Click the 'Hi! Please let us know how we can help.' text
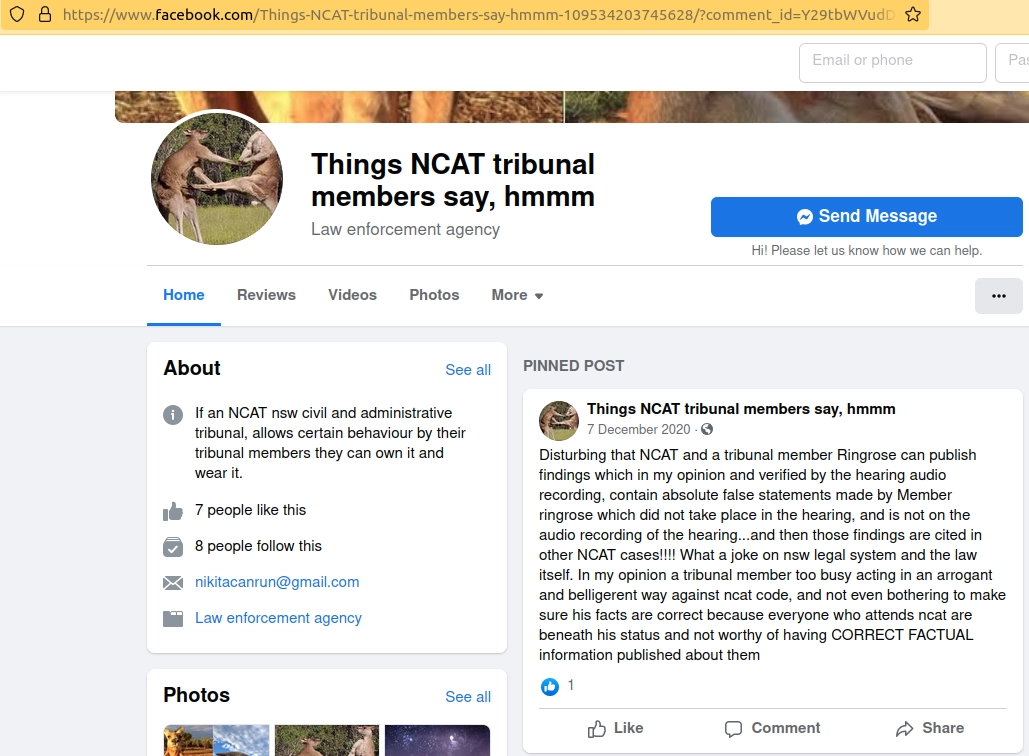This screenshot has height=756, width=1029. click(867, 251)
